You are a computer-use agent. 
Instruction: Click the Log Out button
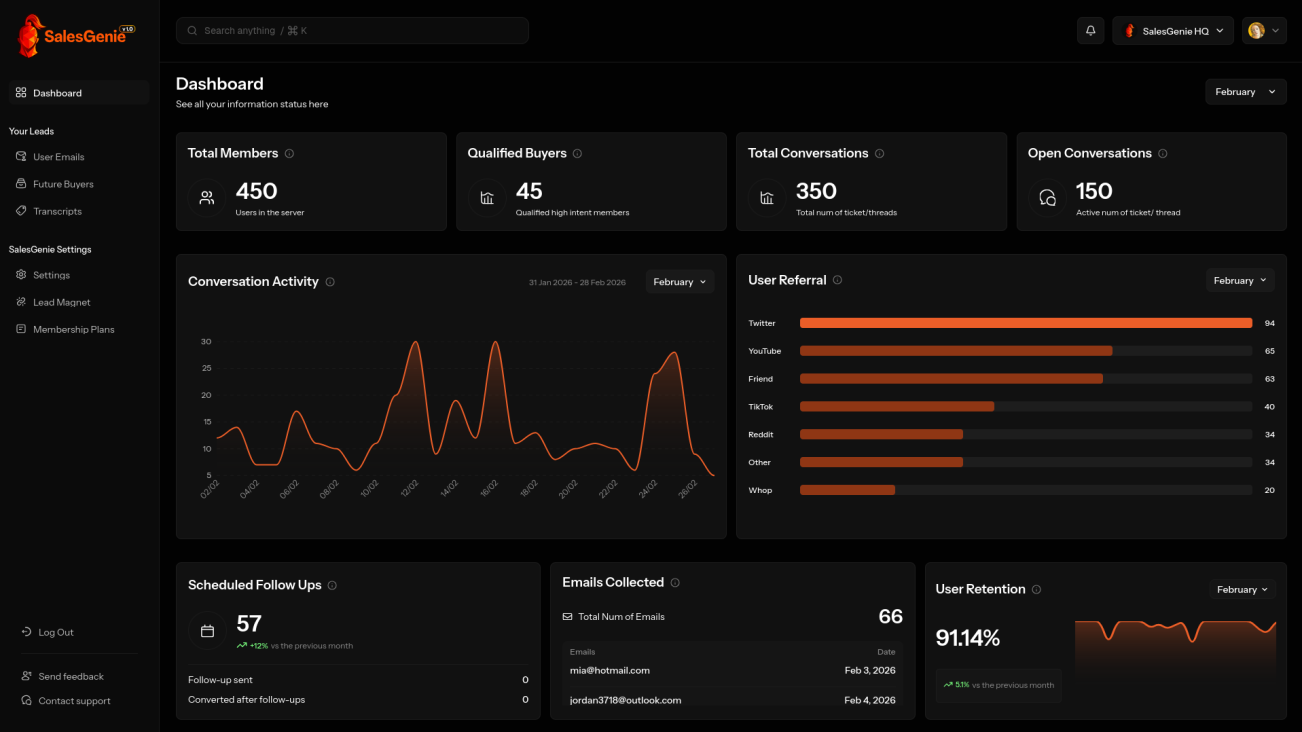47,631
